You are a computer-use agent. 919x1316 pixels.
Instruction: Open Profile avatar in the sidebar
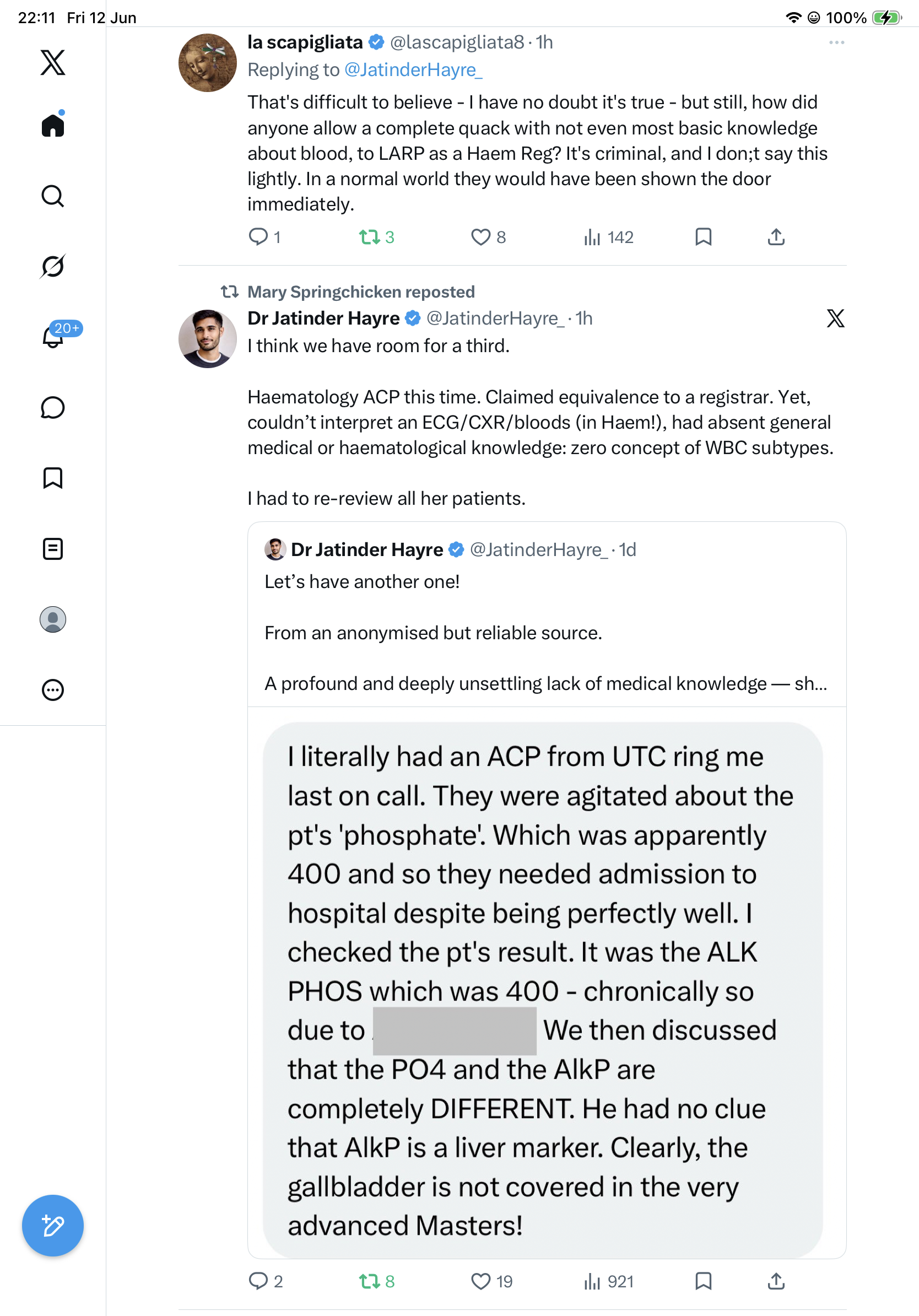click(53, 619)
